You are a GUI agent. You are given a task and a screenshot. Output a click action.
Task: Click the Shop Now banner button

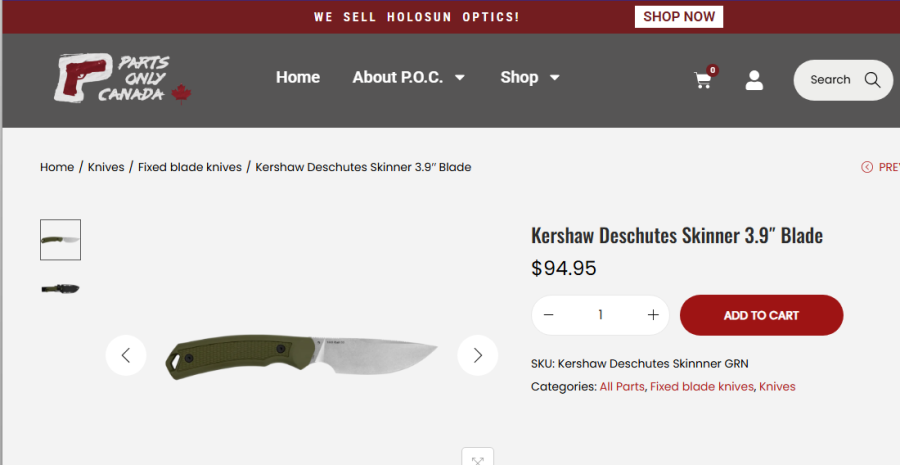point(679,17)
